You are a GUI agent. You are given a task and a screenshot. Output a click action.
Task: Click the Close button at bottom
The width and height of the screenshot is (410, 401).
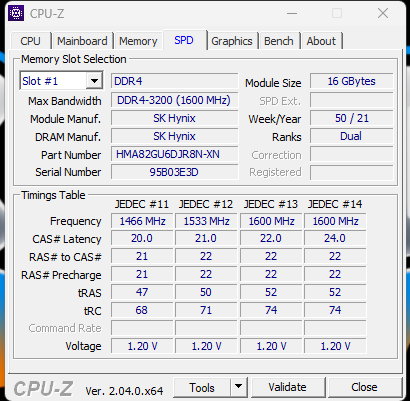tap(364, 387)
